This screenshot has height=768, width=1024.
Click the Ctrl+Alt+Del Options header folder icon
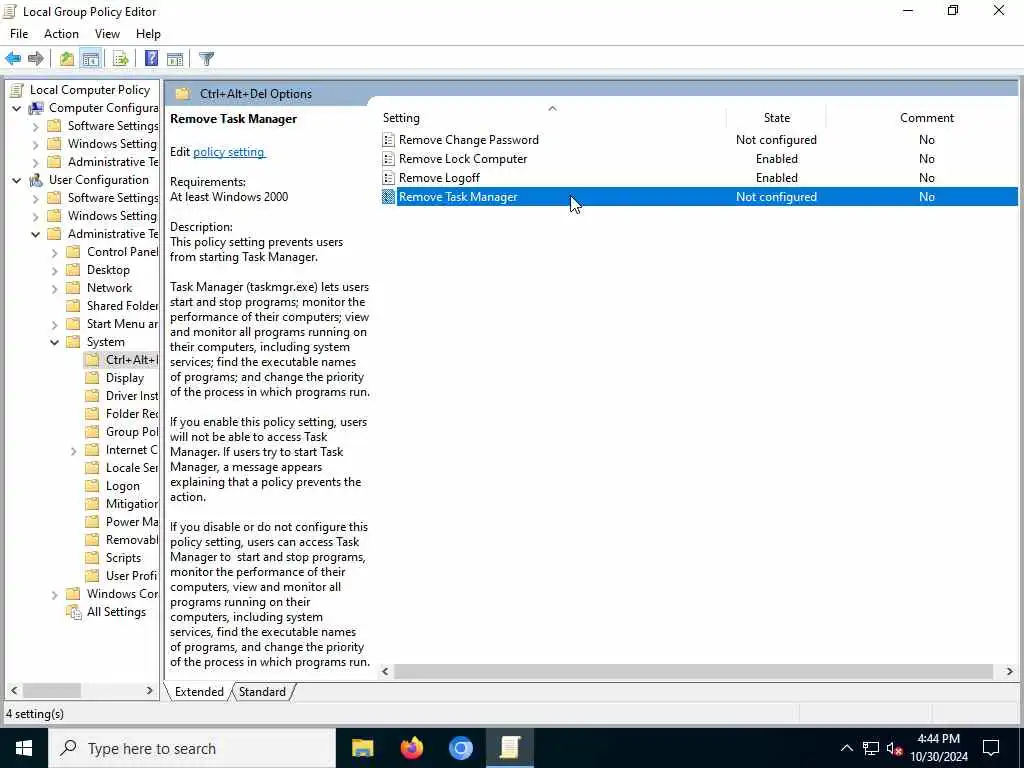[x=183, y=94]
